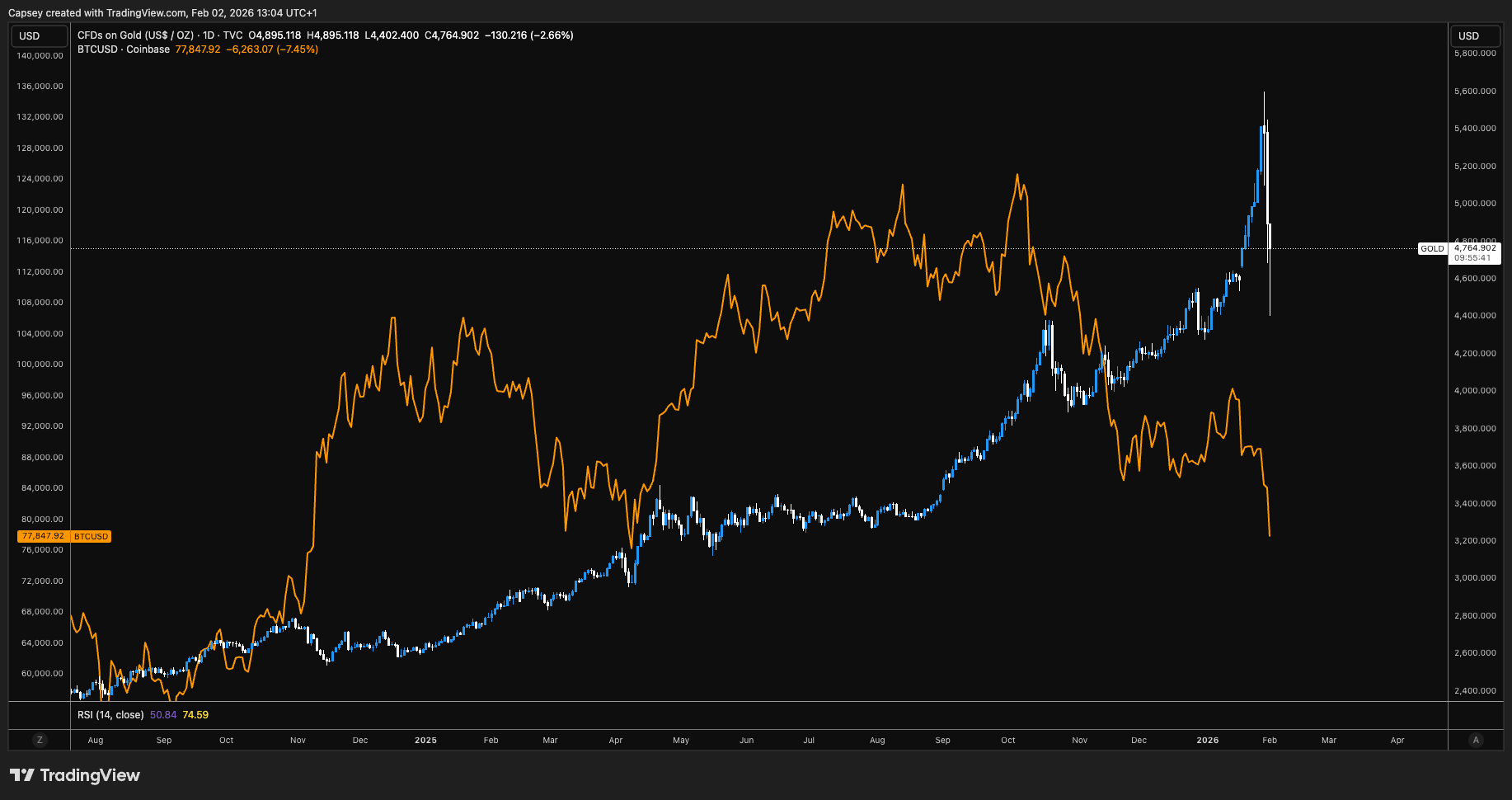Select the BTCUSD · Coinbase legend entry
The width and height of the screenshot is (1512, 800).
click(123, 49)
